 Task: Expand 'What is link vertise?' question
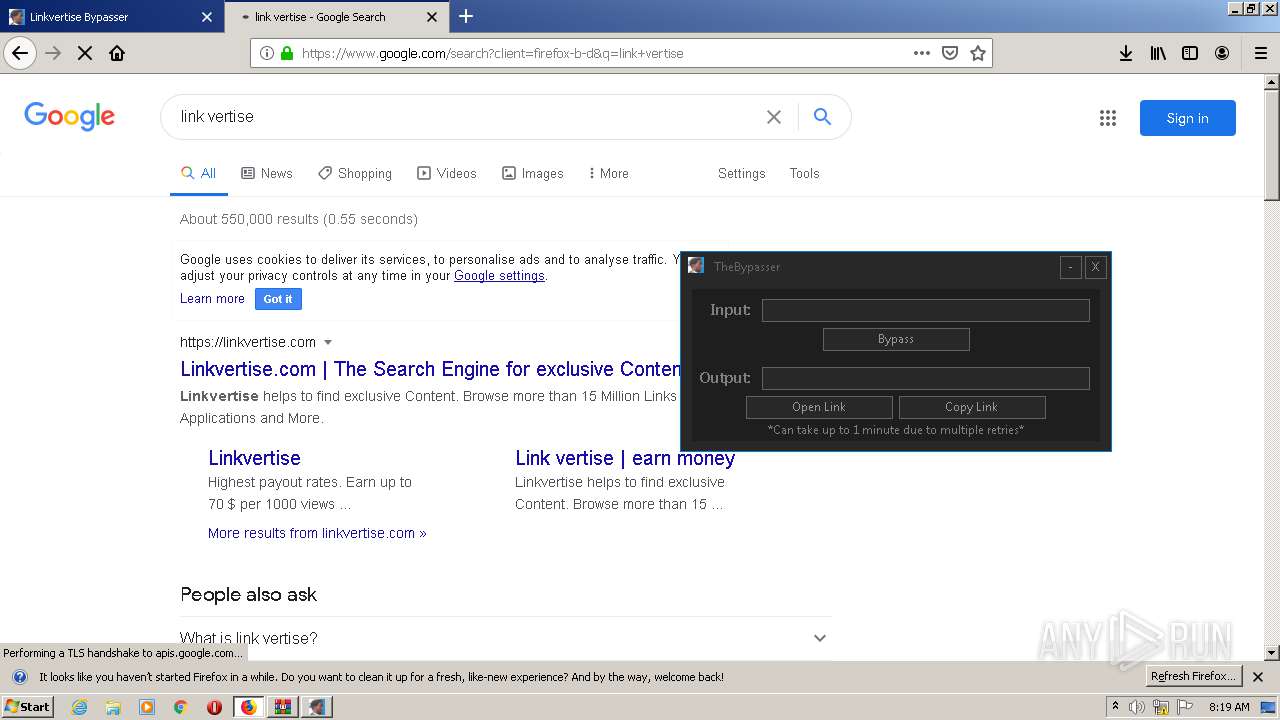[x=505, y=638]
